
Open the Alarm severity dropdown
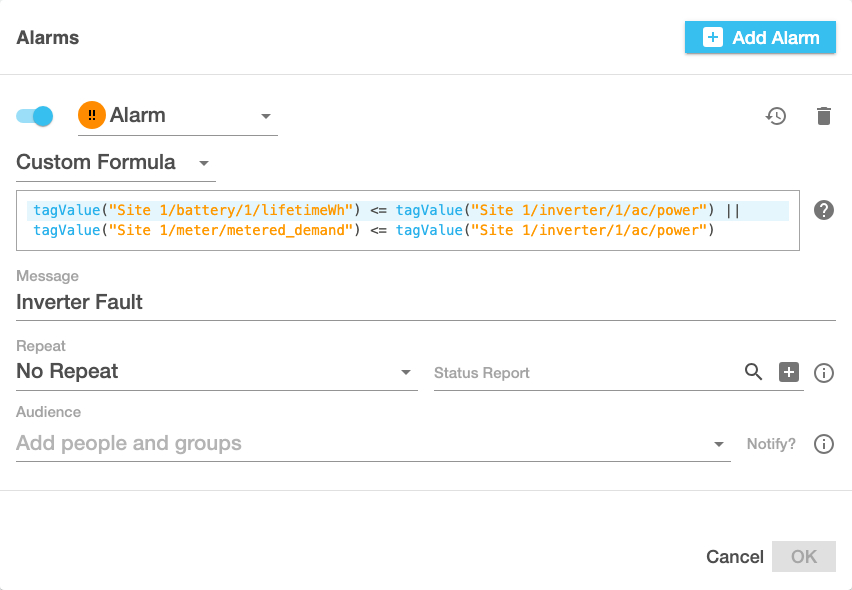tap(266, 116)
